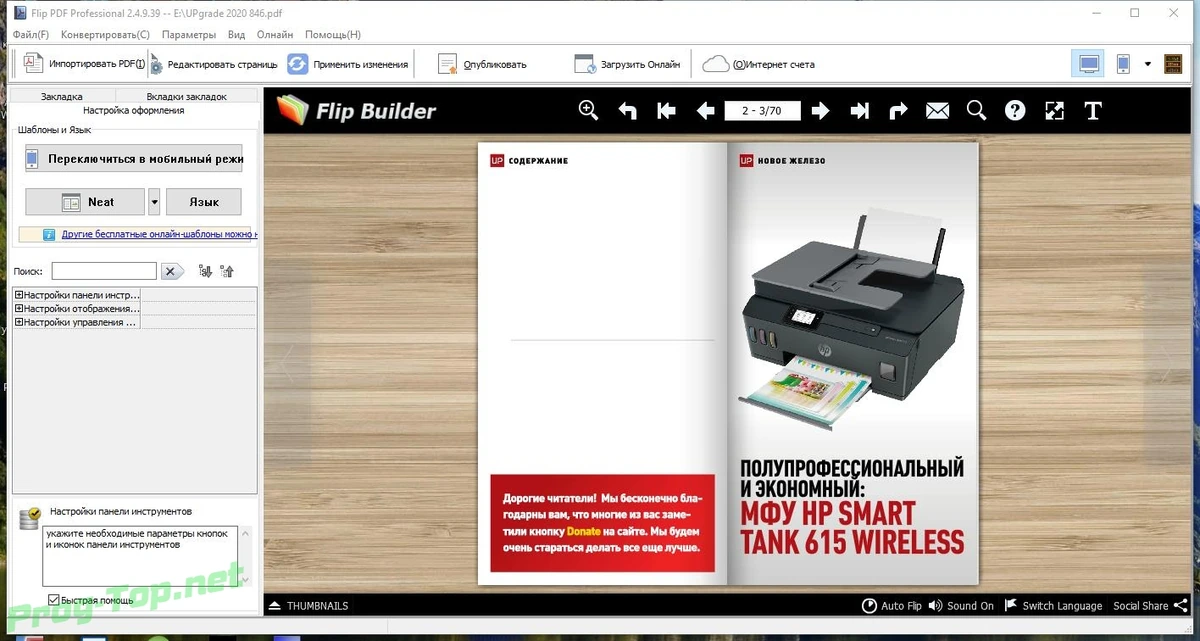Screen dimensions: 1200x641
Task: Click Импортировать PDF toolbar button
Action: point(84,64)
